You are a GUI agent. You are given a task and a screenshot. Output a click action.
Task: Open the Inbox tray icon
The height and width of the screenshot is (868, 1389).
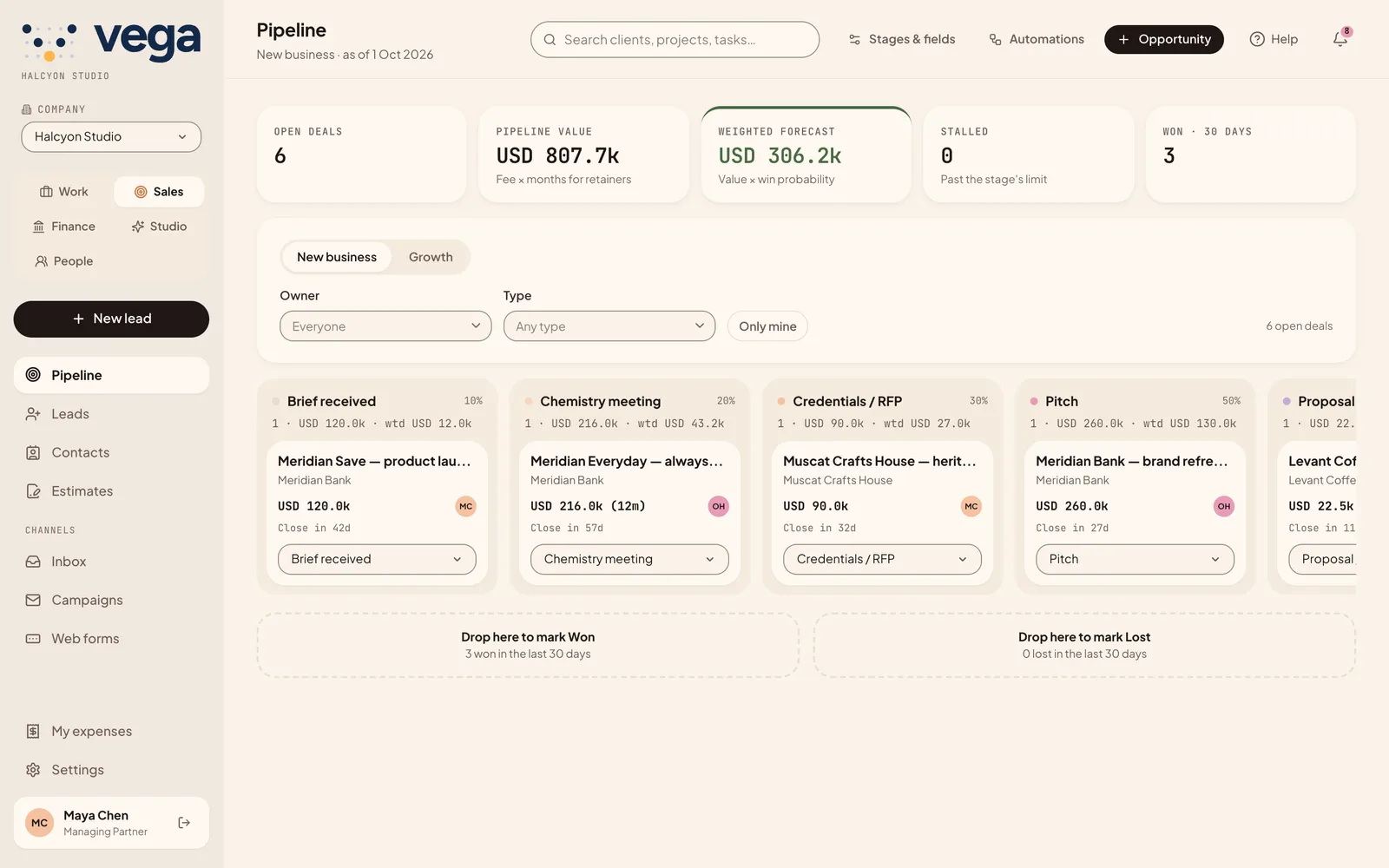pyautogui.click(x=33, y=562)
